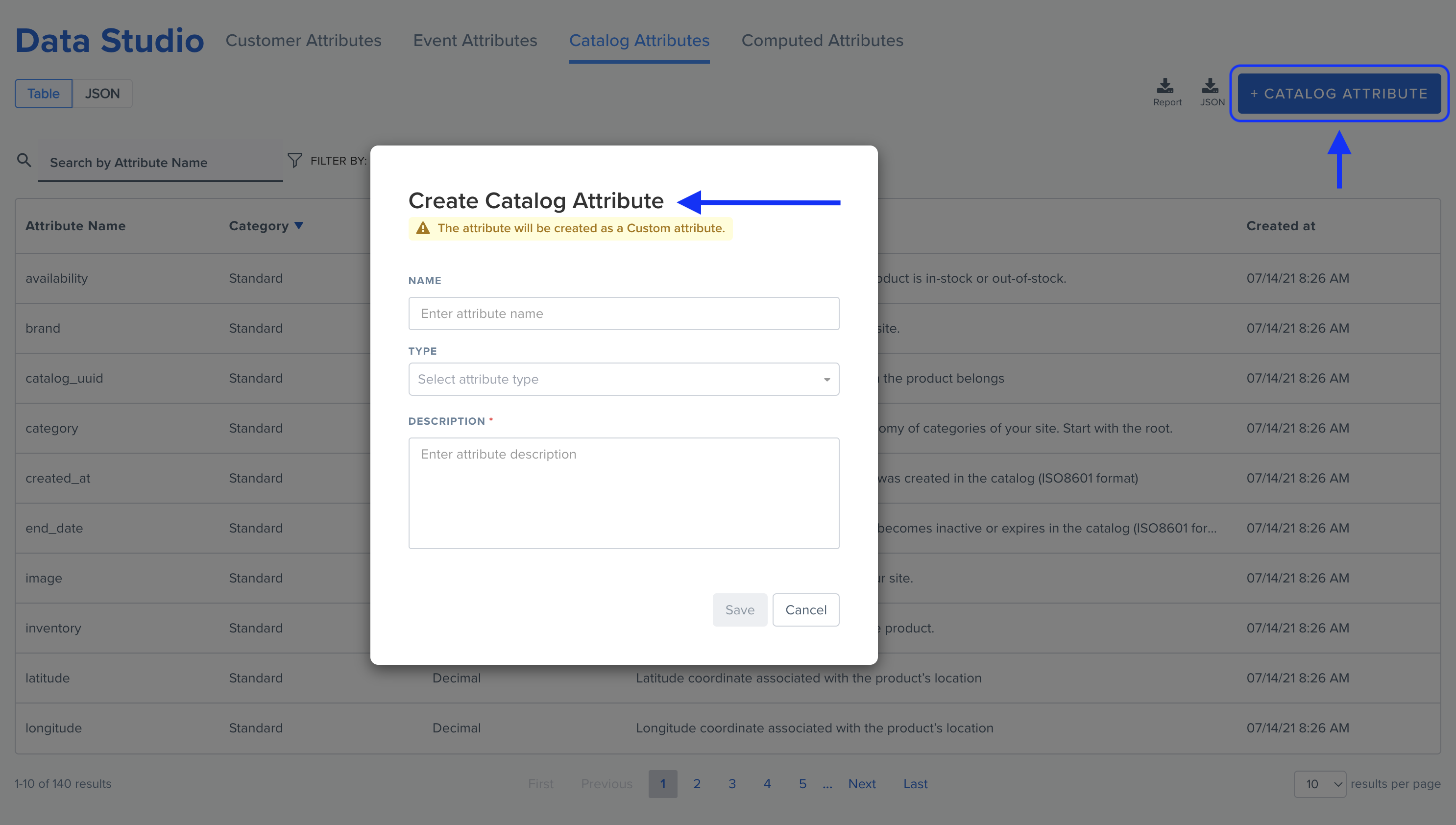Viewport: 1456px width, 825px height.
Task: Go to page 5
Action: point(802,784)
